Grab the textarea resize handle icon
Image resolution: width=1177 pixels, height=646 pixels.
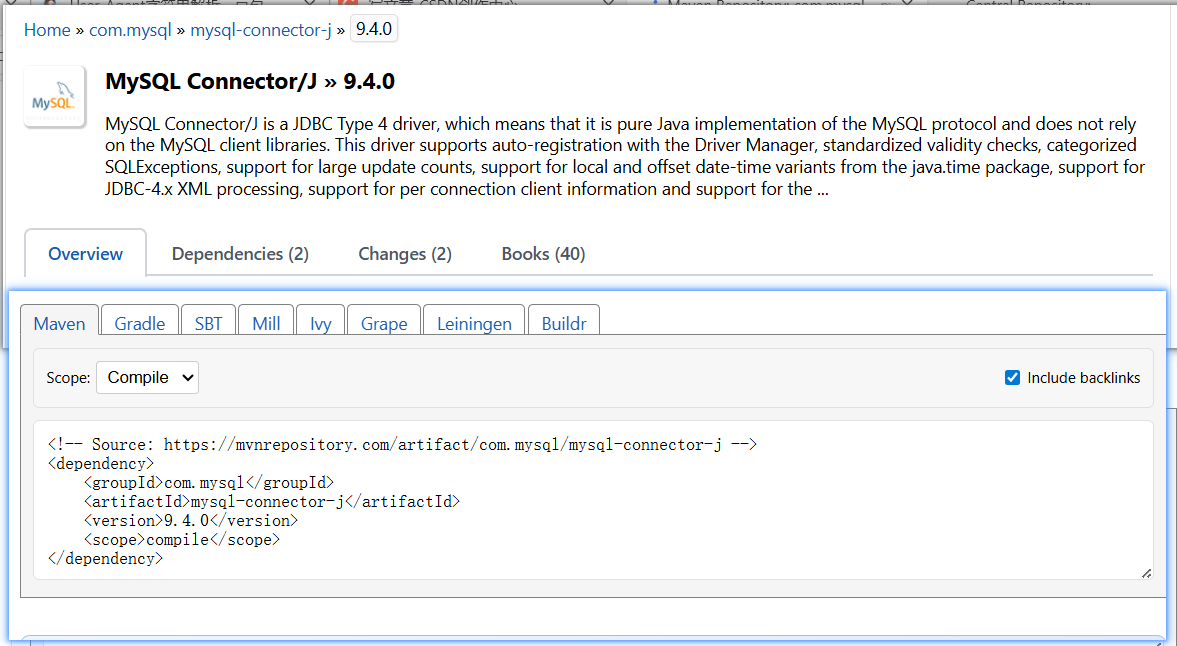(x=1146, y=573)
